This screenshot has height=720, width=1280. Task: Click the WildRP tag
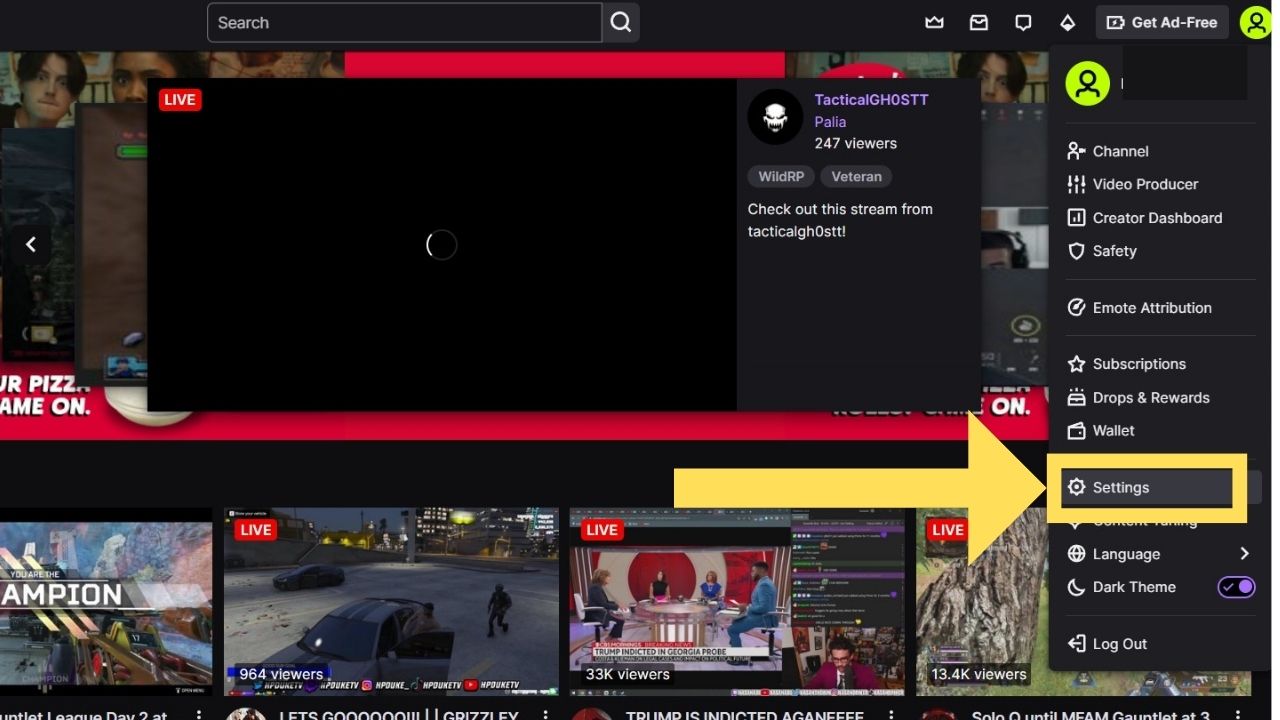(x=781, y=176)
